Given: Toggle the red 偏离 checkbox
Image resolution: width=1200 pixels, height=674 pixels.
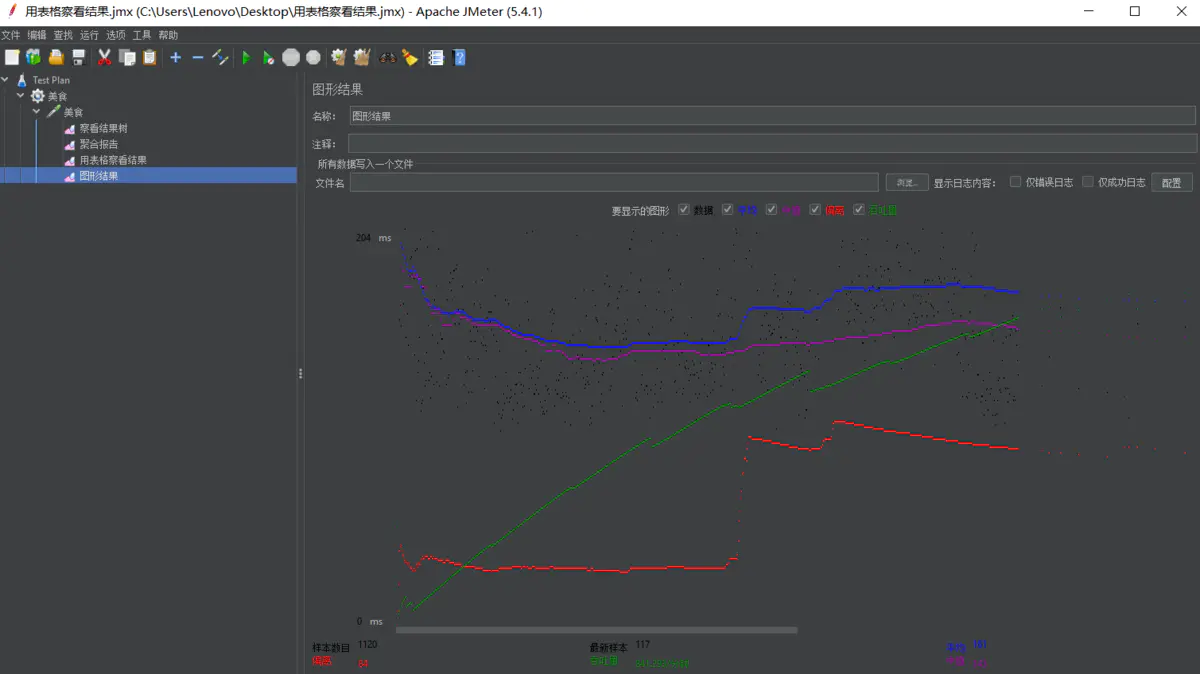Looking at the screenshot, I should tap(815, 210).
